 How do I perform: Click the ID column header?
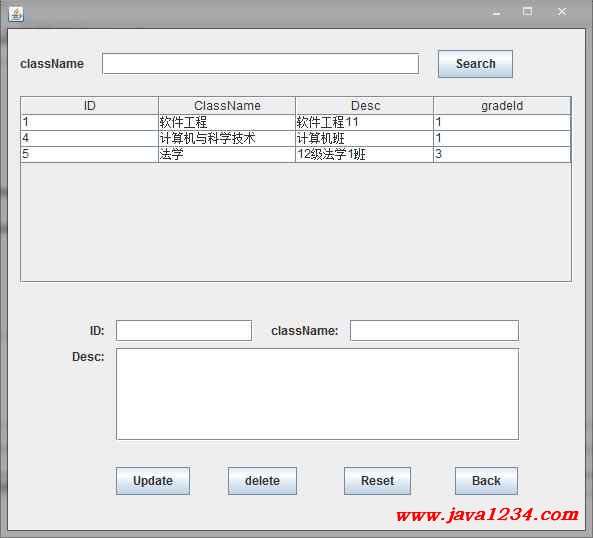coord(90,105)
